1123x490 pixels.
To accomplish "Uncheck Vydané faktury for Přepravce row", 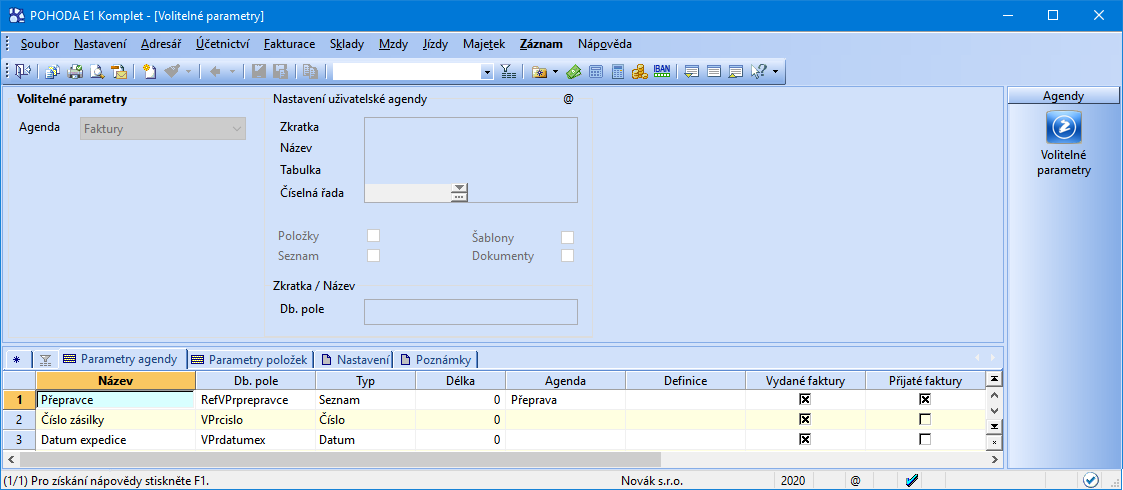I will (804, 400).
